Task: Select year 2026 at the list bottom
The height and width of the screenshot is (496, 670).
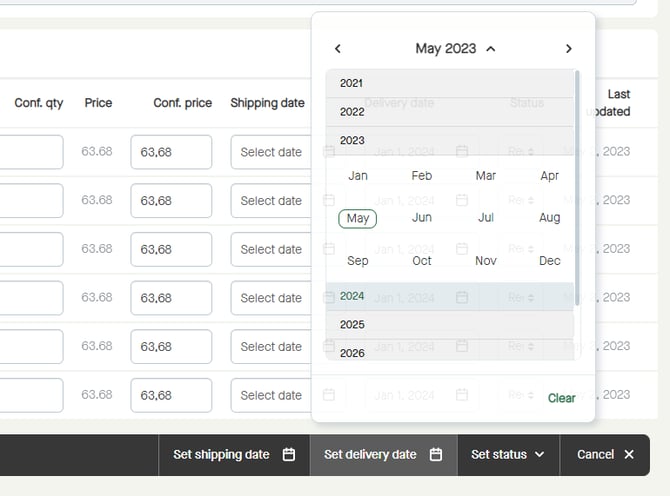Action: tap(352, 352)
